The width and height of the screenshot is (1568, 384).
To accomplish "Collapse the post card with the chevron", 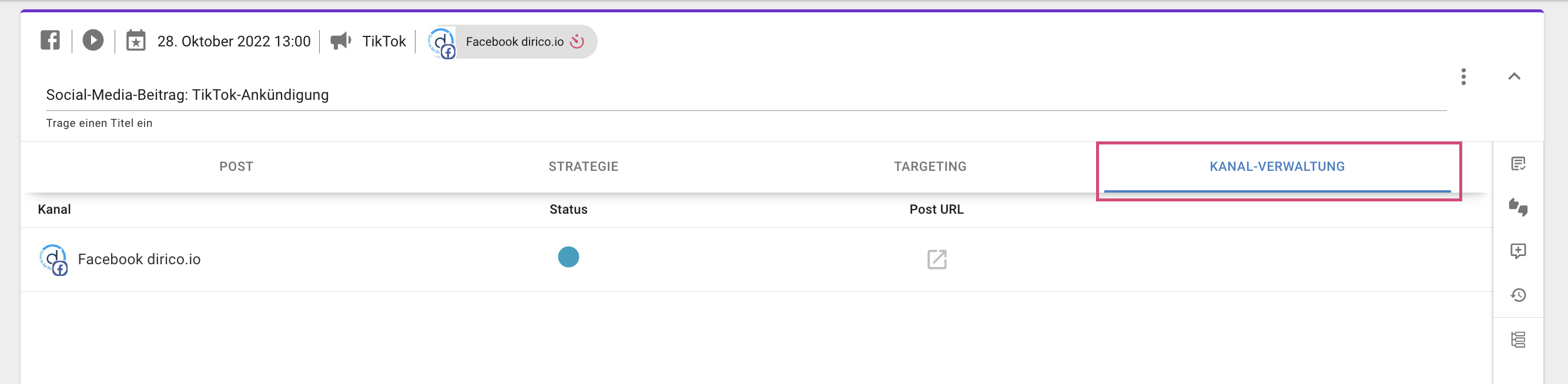I will 1514,76.
